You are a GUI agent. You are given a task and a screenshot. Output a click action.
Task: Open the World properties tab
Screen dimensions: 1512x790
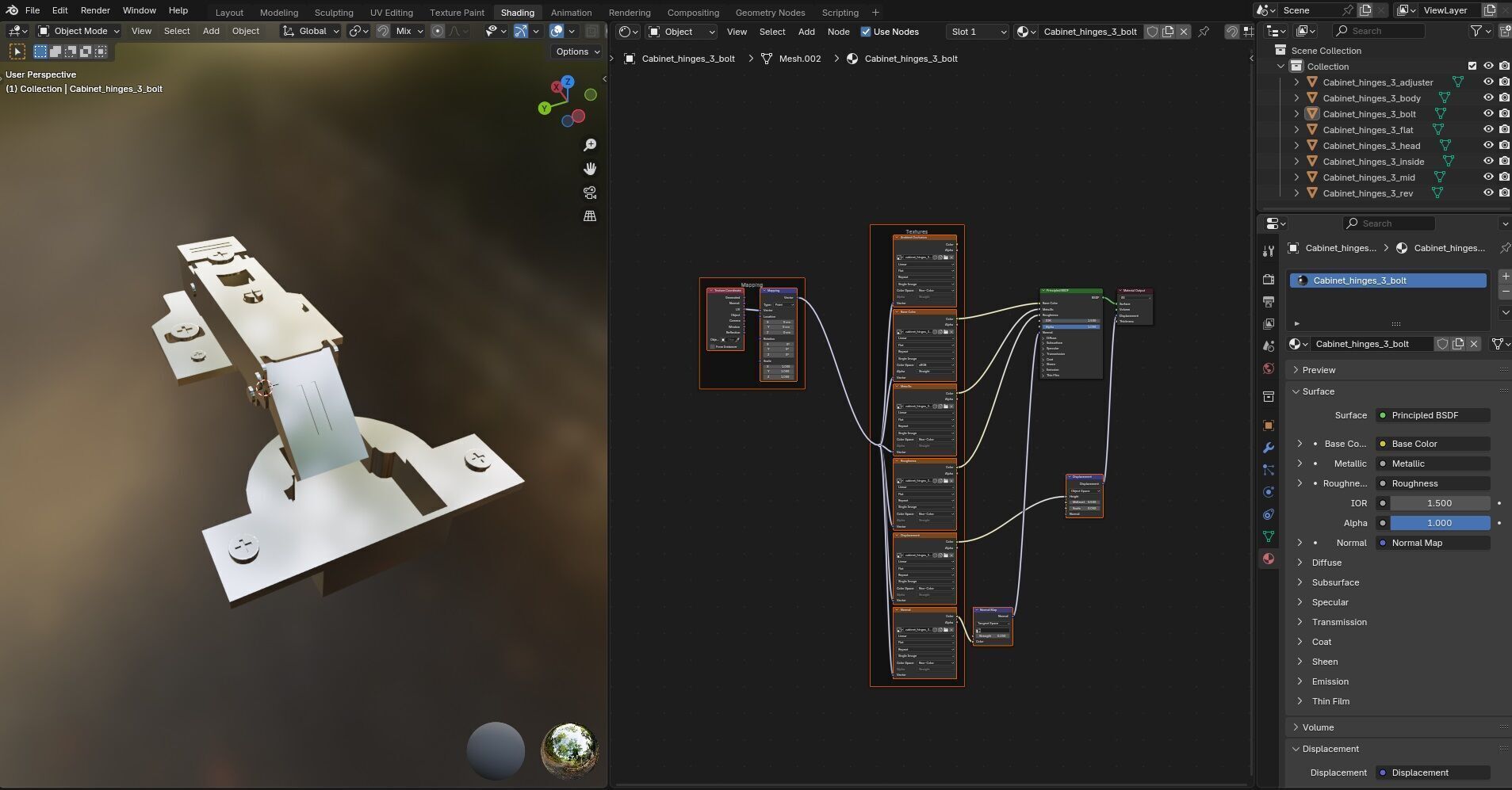coord(1269,368)
